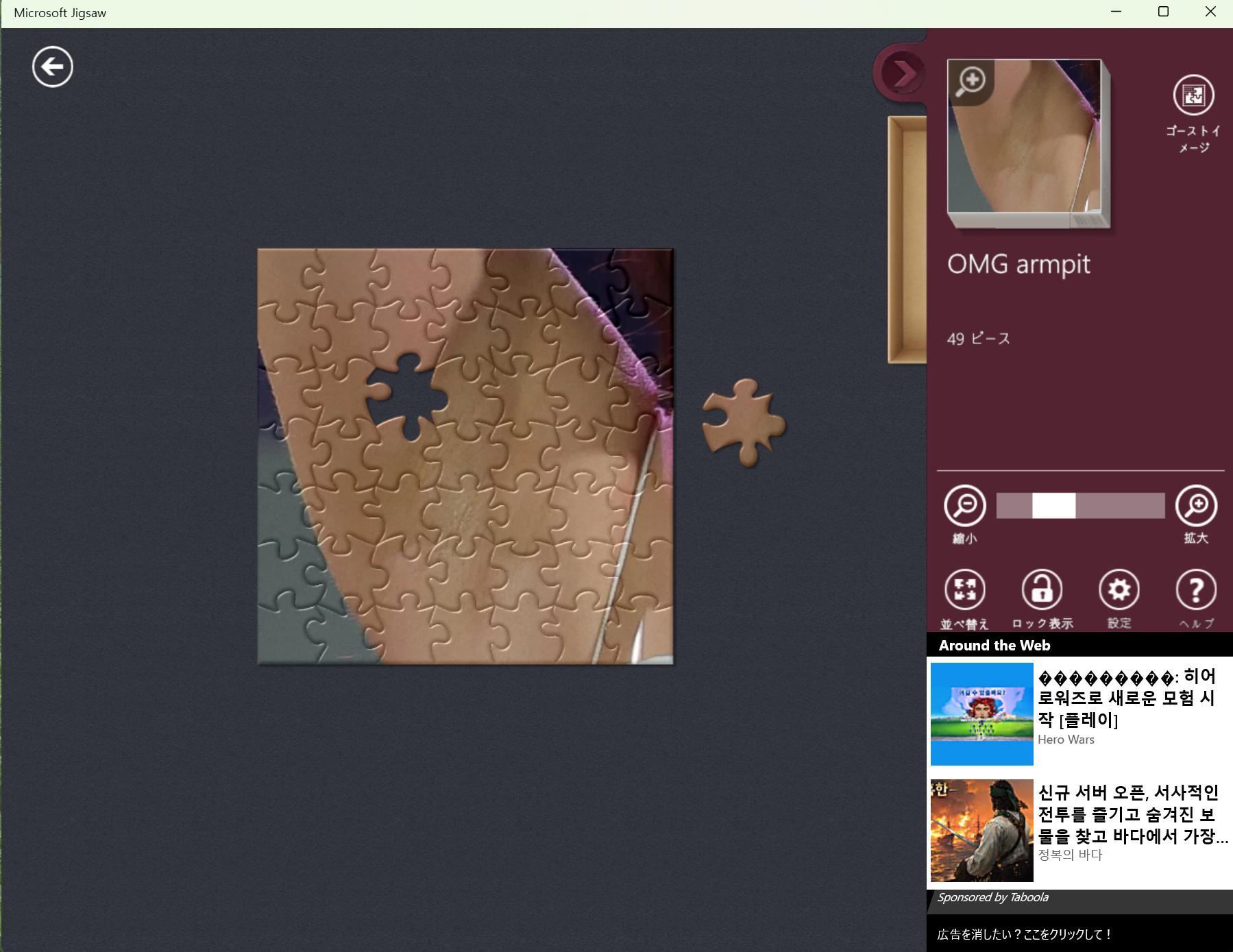Collapse the side panel with chevron arrow
This screenshot has height=952, width=1233.
(x=901, y=73)
